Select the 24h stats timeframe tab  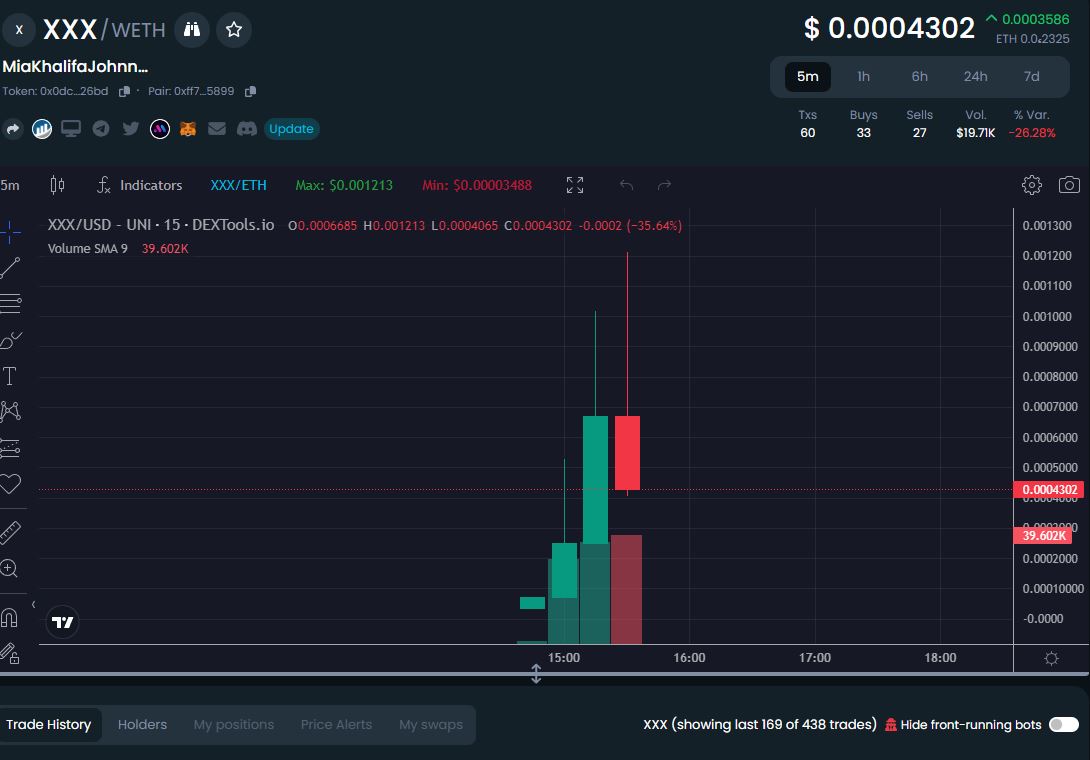tap(975, 76)
